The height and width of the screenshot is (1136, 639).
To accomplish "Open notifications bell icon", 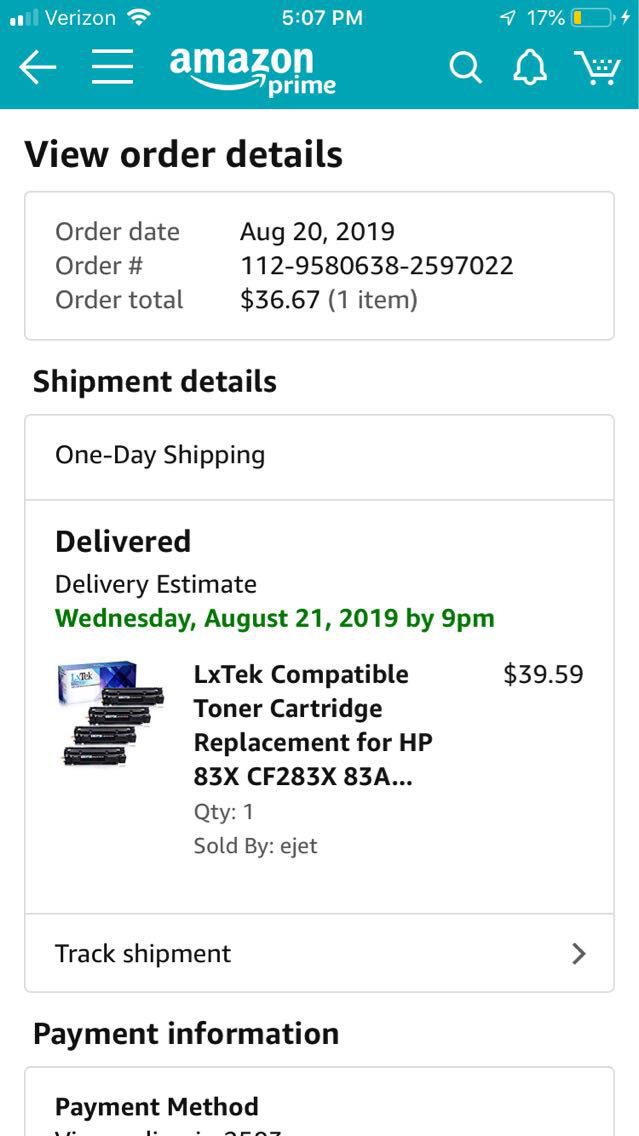I will (530, 68).
